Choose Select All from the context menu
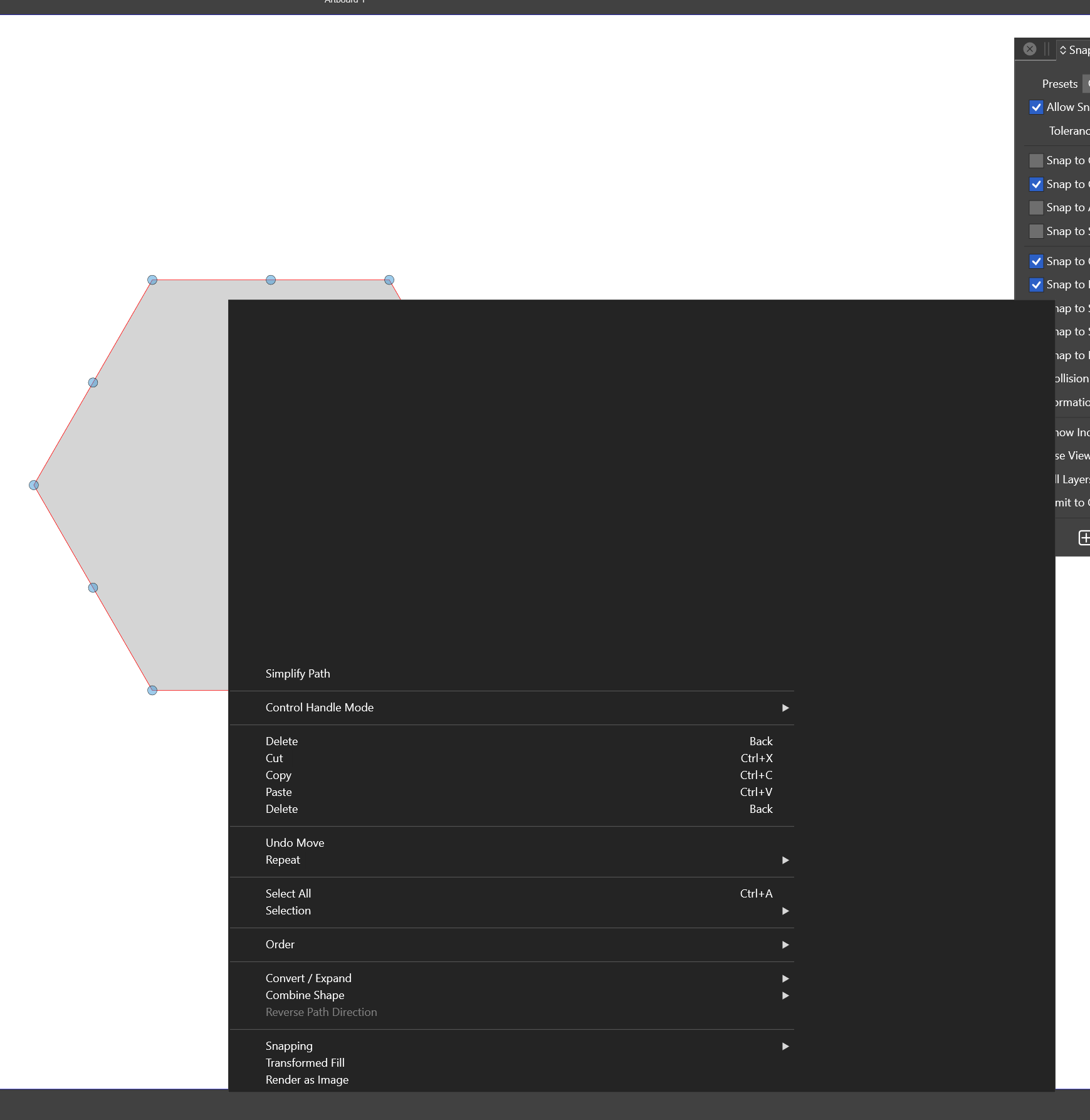The image size is (1090, 1120). [288, 894]
